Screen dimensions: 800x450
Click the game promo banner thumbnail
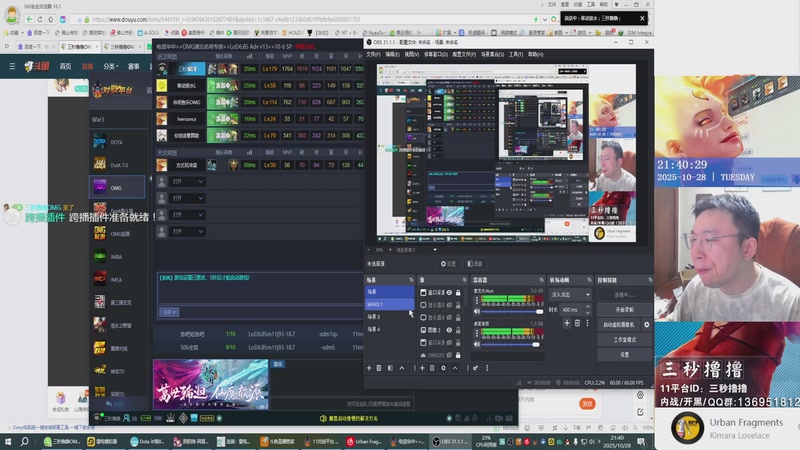[x=211, y=385]
